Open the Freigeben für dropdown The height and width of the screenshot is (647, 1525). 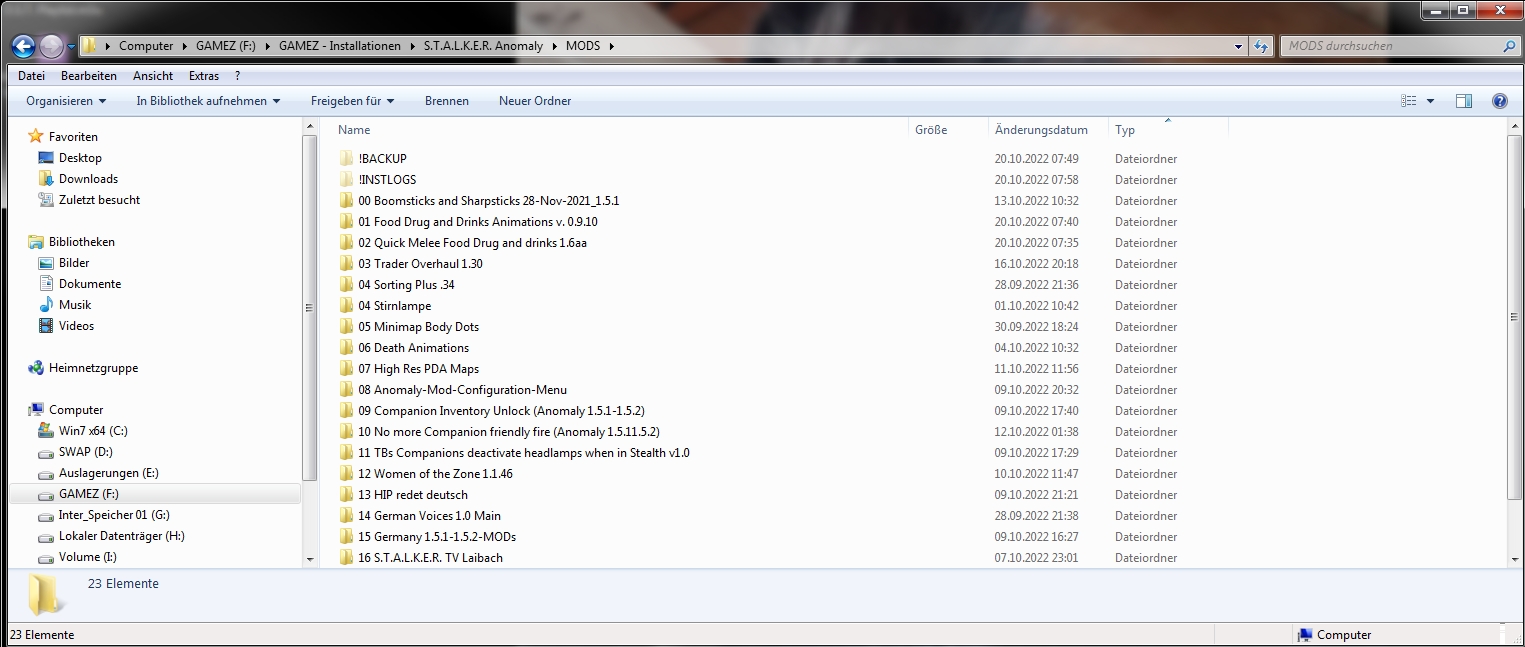click(x=352, y=101)
